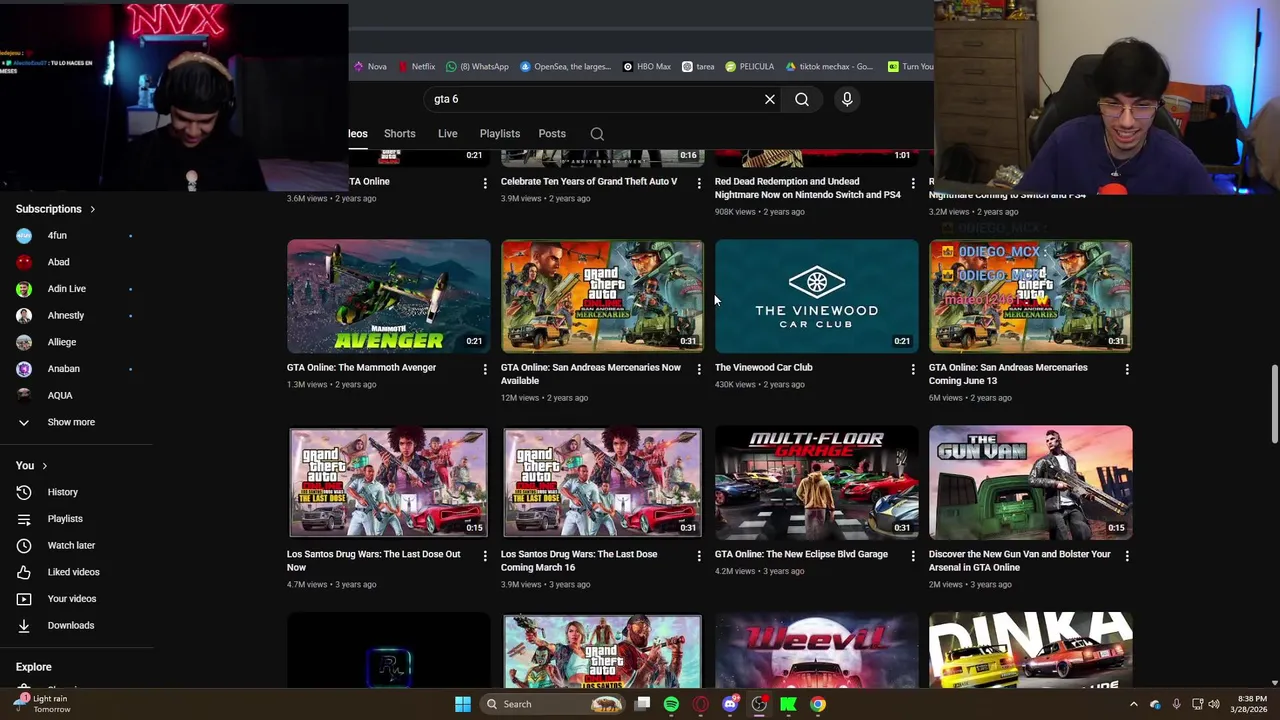Open the Nova bookmark

pos(370,67)
